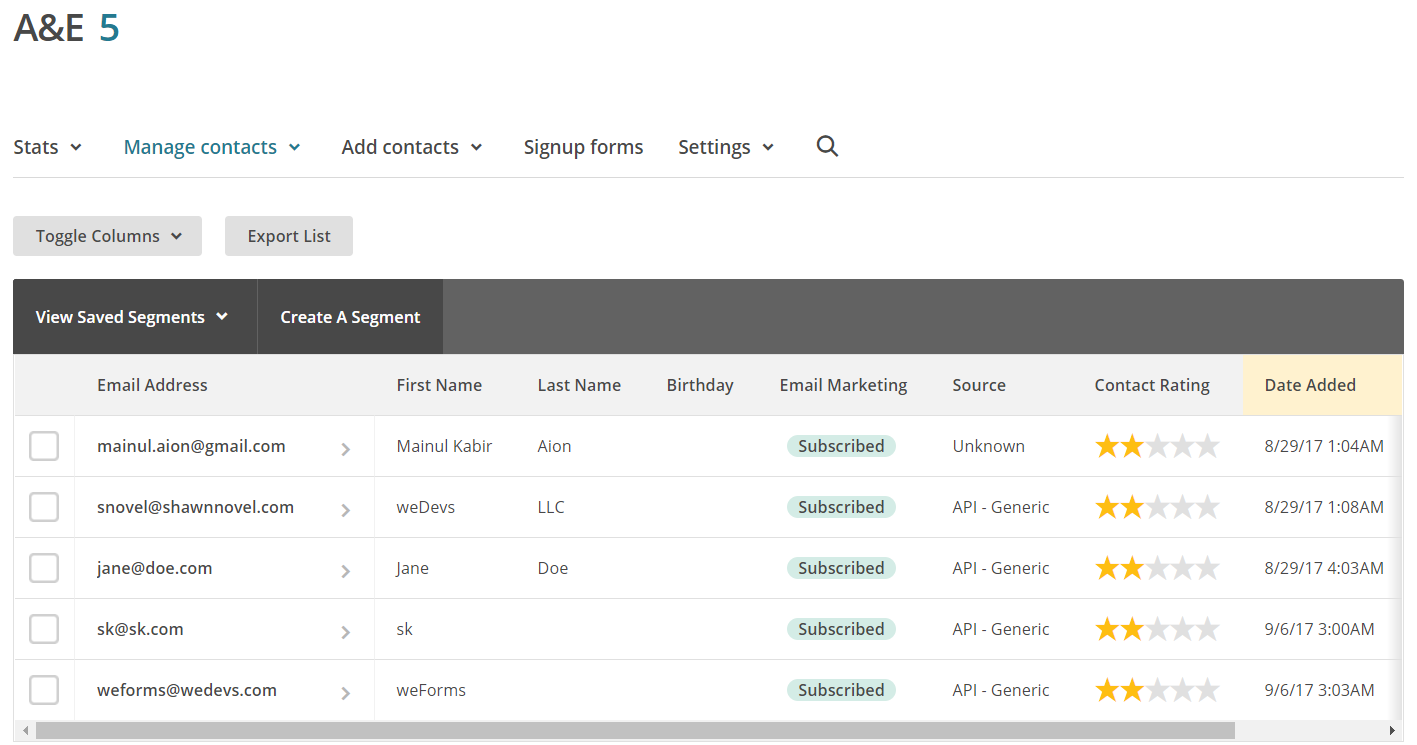1417x745 pixels.
Task: Open the Toggle Columns dropdown
Action: click(107, 235)
